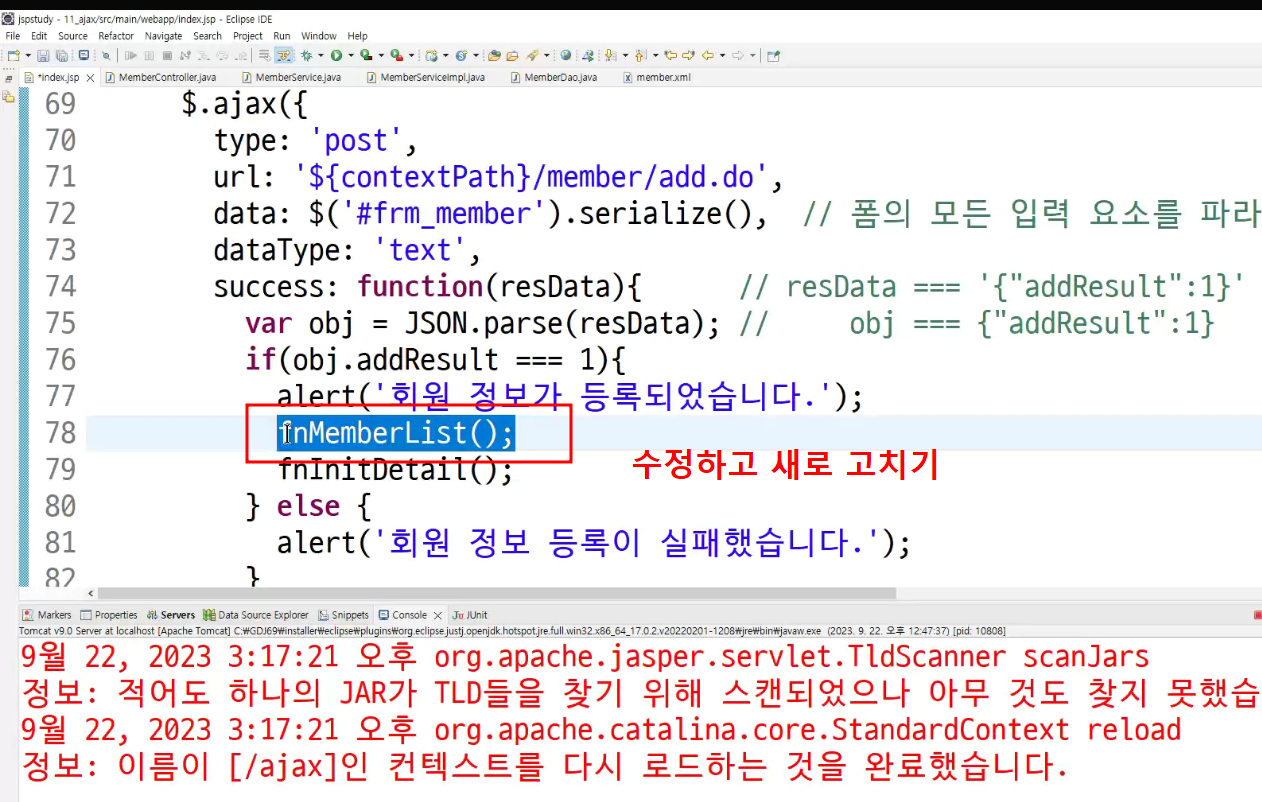1262x802 pixels.
Task: Click the Step Return icon
Action: tap(241, 55)
